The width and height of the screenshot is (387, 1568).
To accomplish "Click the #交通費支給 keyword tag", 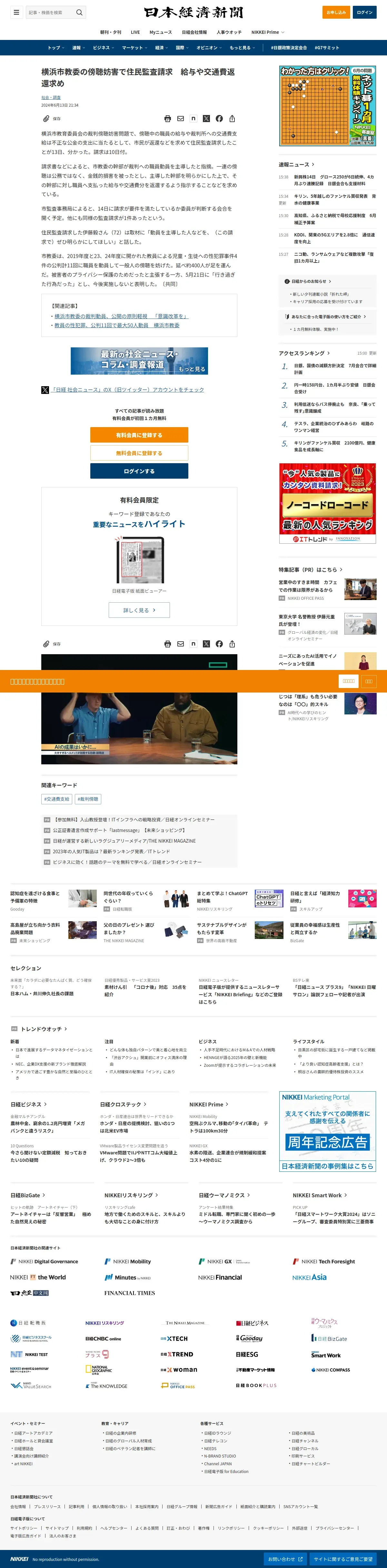I will click(x=57, y=798).
